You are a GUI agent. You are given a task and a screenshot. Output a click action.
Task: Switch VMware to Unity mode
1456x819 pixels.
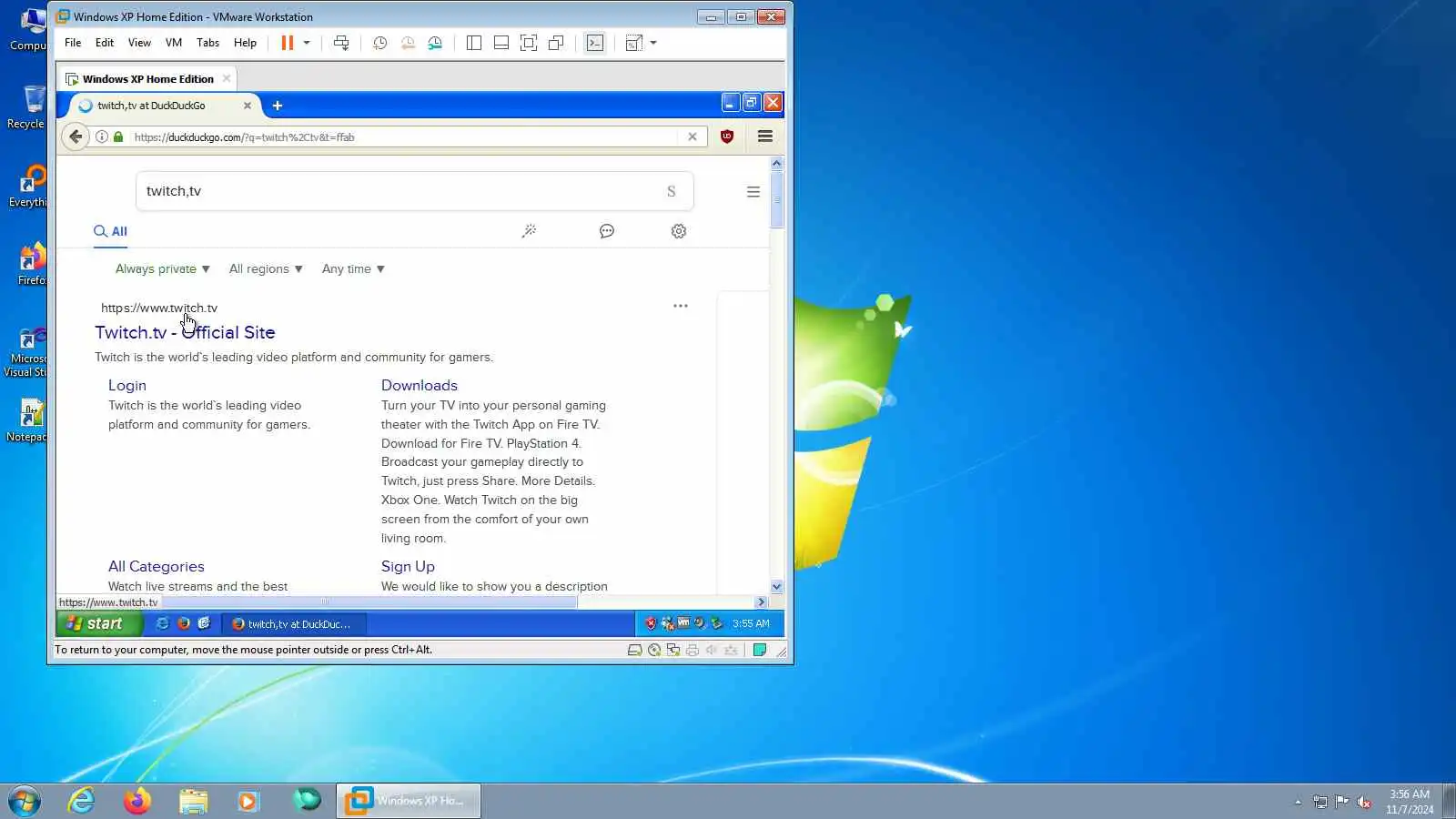click(556, 43)
